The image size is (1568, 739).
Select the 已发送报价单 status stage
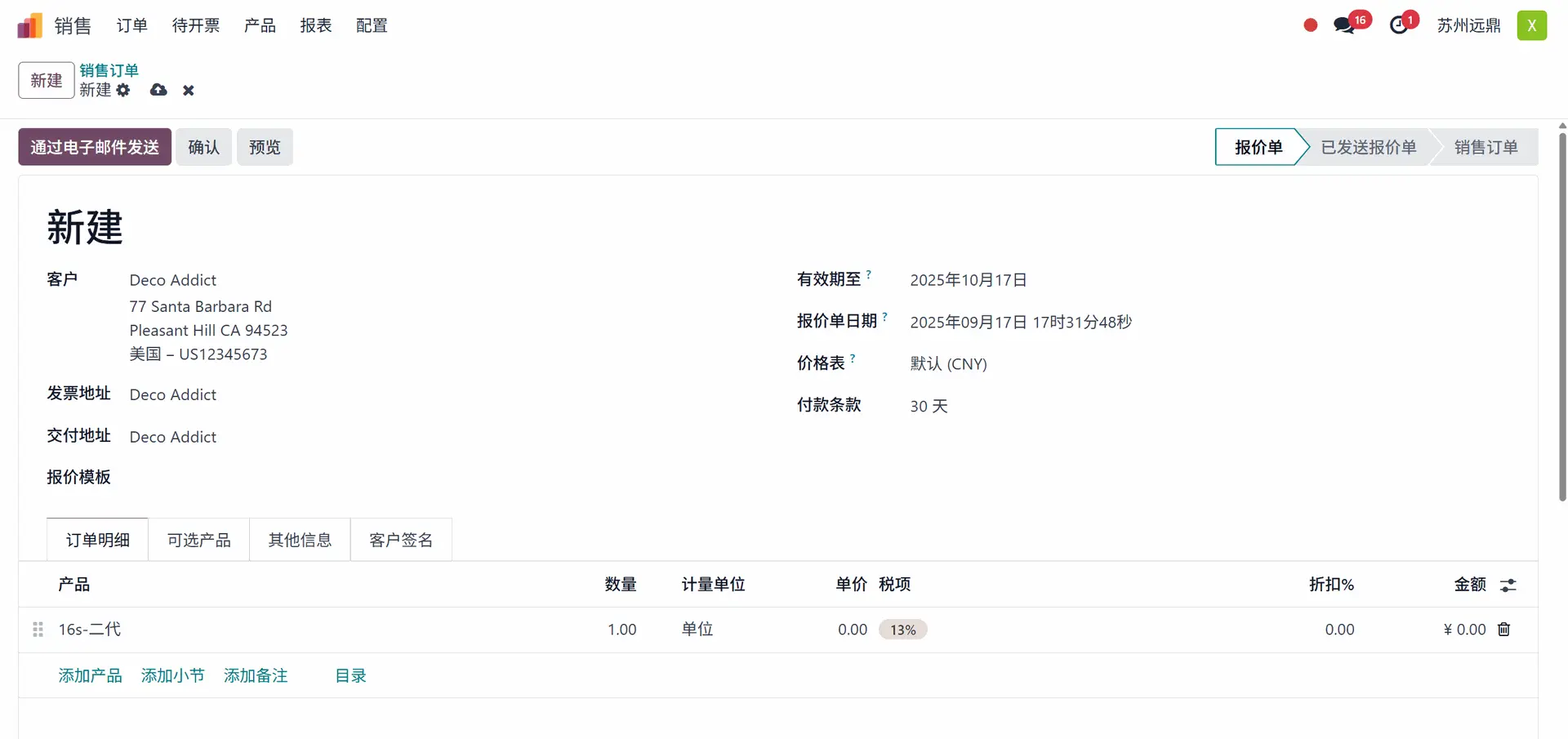pyautogui.click(x=1368, y=148)
